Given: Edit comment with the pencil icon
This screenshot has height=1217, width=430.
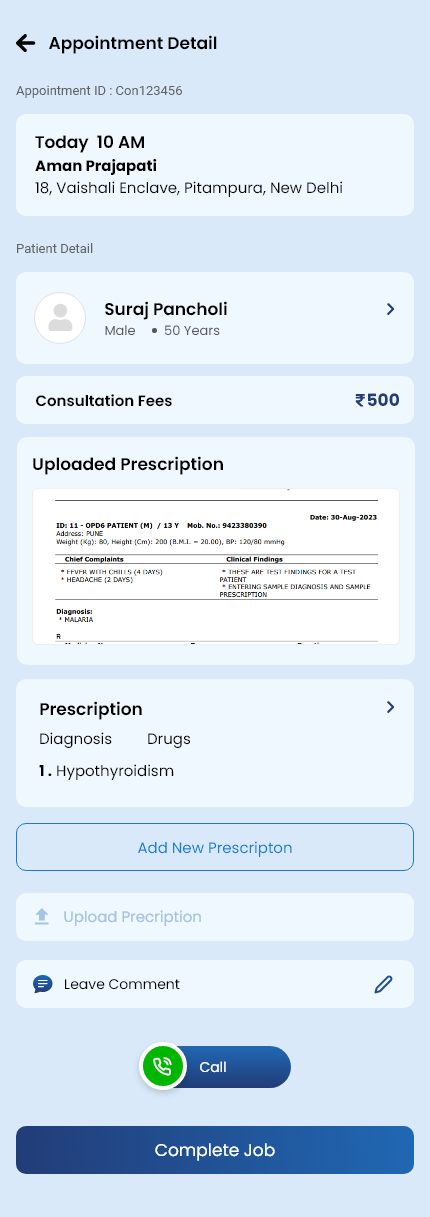Looking at the screenshot, I should point(383,984).
